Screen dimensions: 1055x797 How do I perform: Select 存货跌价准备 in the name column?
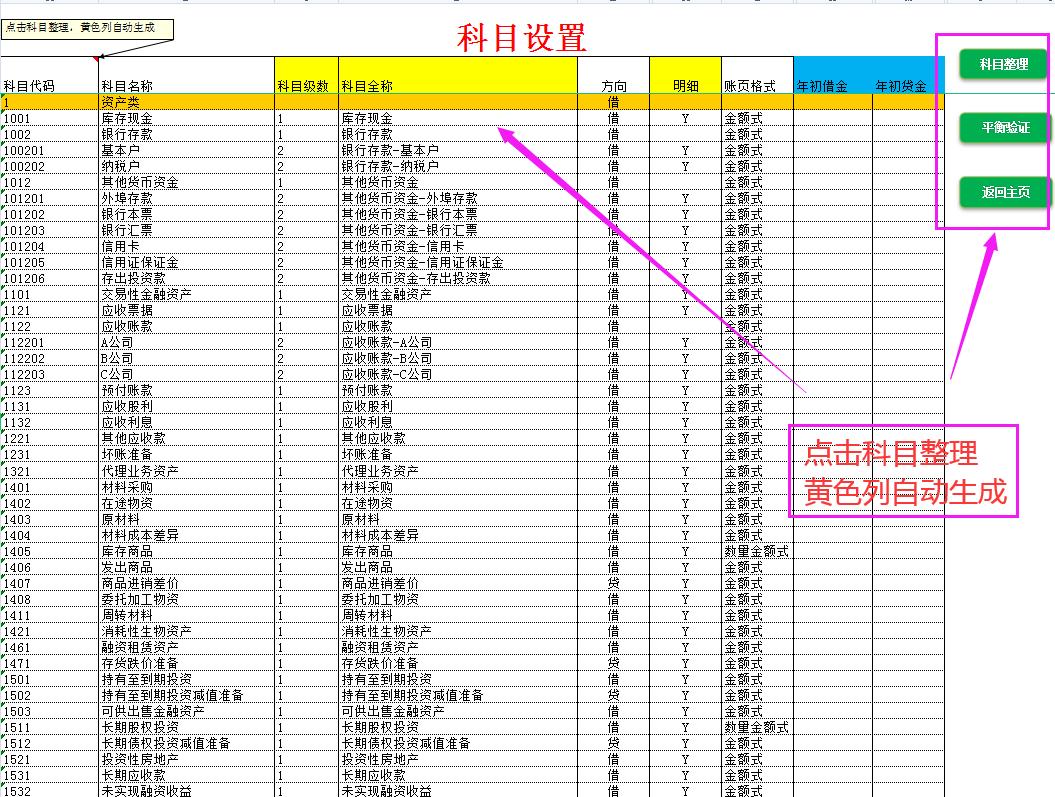pyautogui.click(x=186, y=664)
